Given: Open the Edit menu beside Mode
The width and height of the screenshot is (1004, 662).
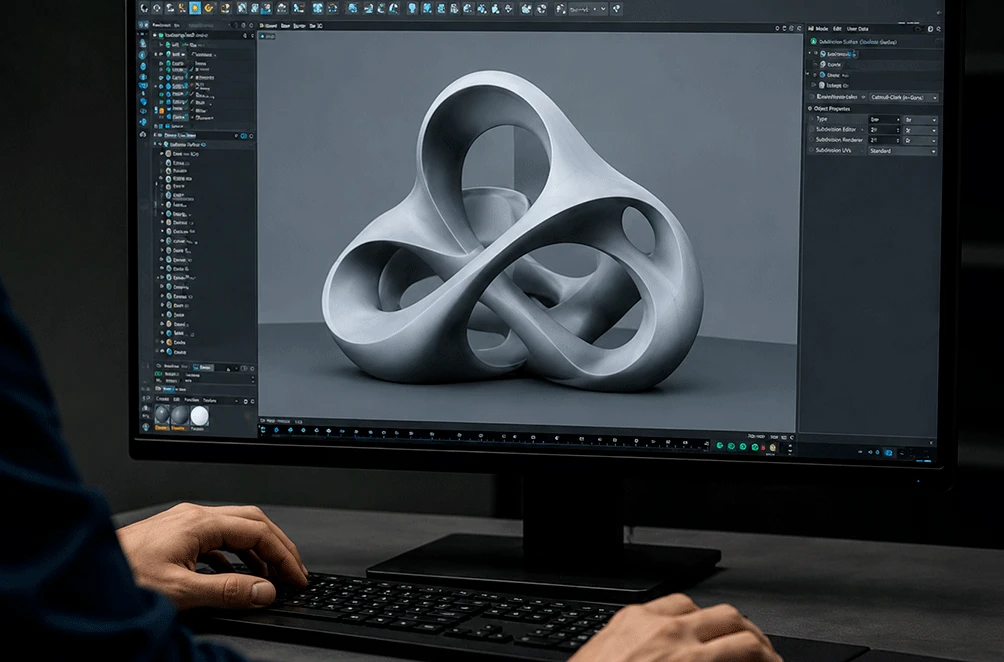Looking at the screenshot, I should tap(837, 29).
